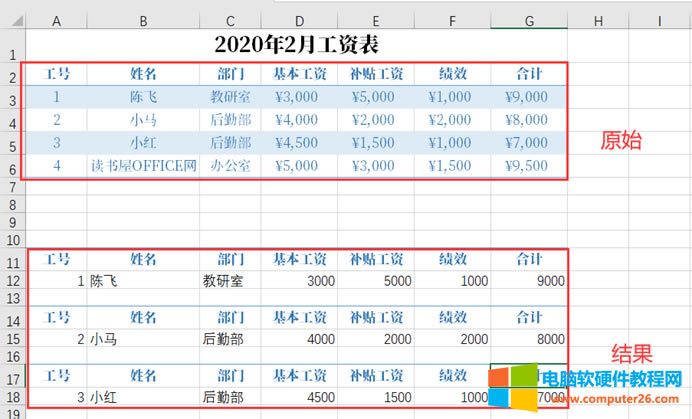
Task: Select row 9 header
Action: pos(12,221)
